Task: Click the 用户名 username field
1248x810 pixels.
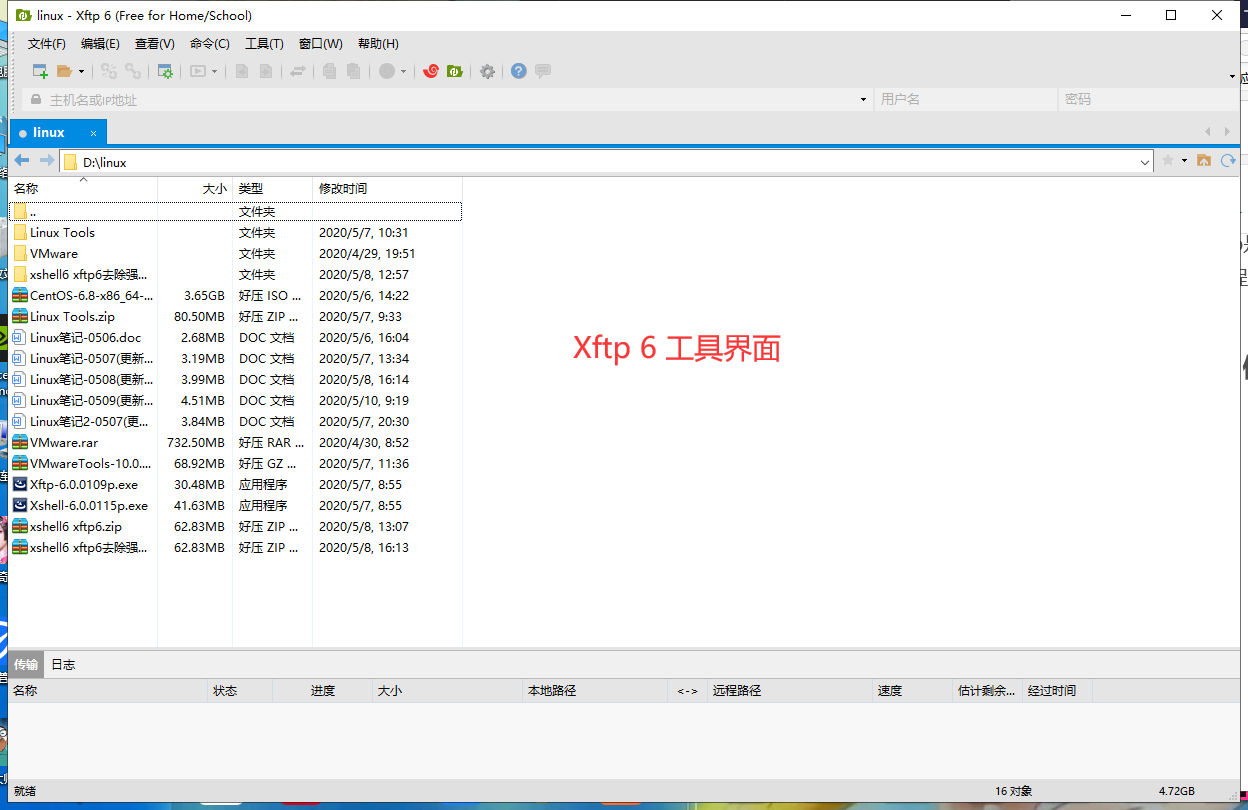Action: tap(965, 100)
